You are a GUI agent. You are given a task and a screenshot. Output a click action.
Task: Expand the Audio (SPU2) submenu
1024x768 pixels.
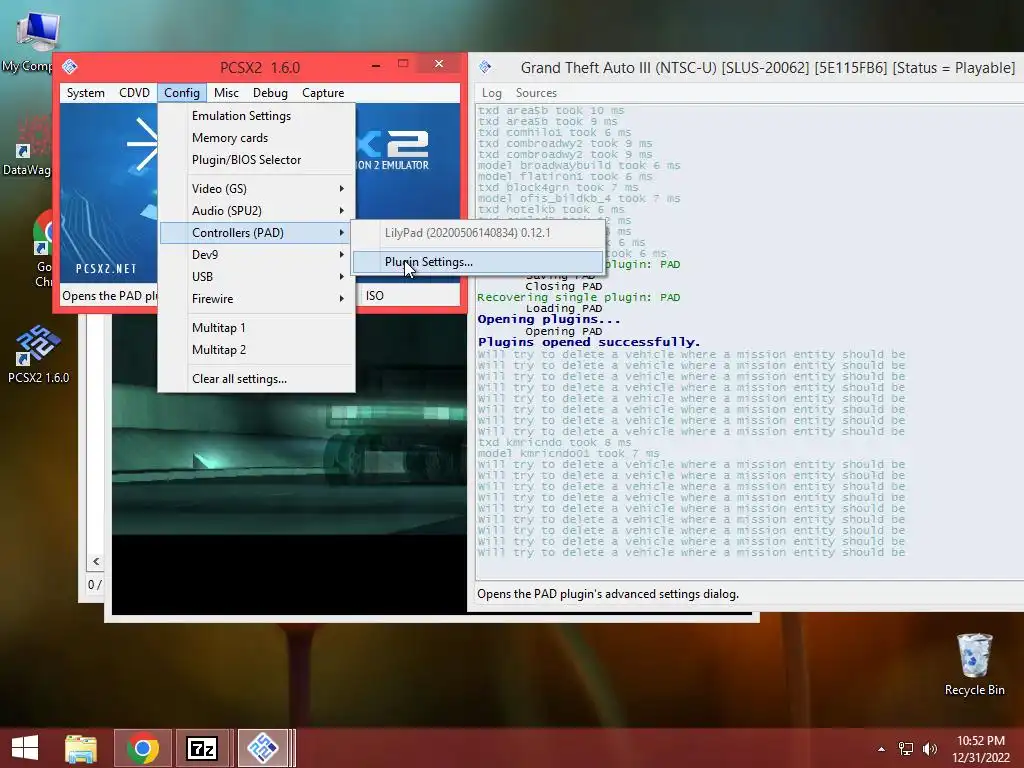click(x=257, y=211)
